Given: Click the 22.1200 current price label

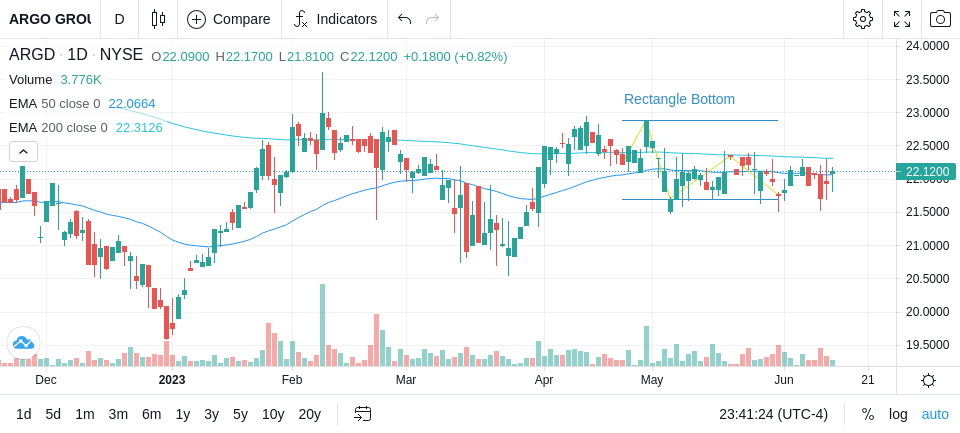Looking at the screenshot, I should 925,171.
